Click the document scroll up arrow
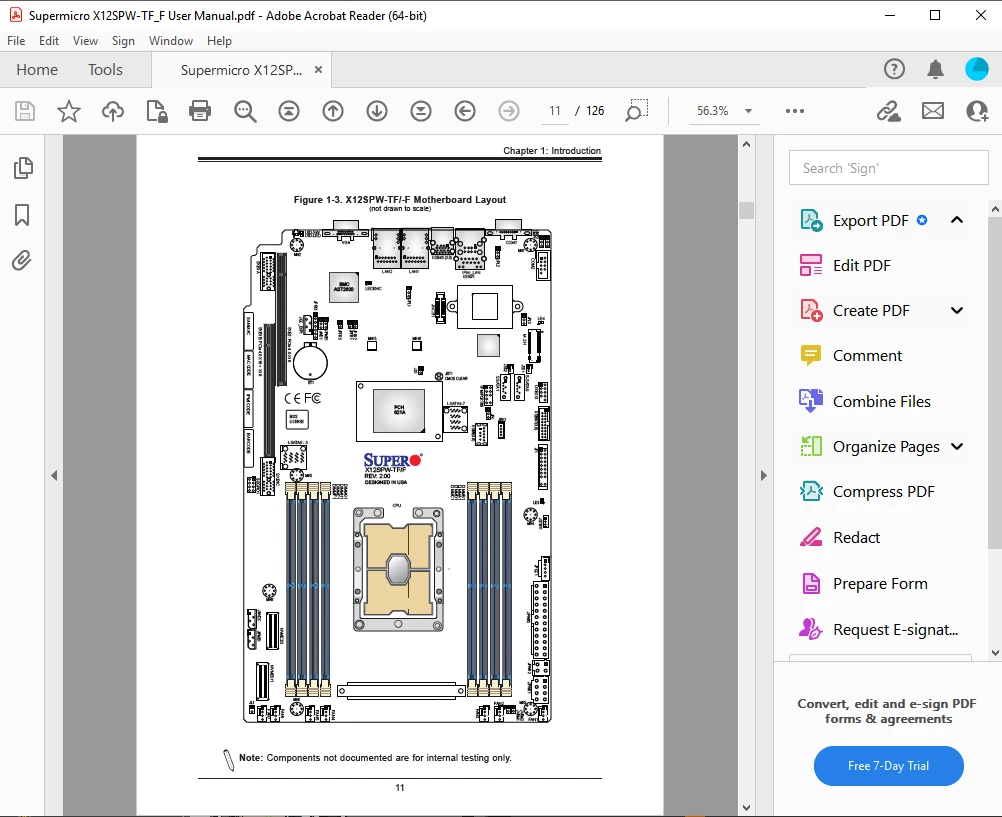This screenshot has width=1002, height=817. click(x=746, y=144)
